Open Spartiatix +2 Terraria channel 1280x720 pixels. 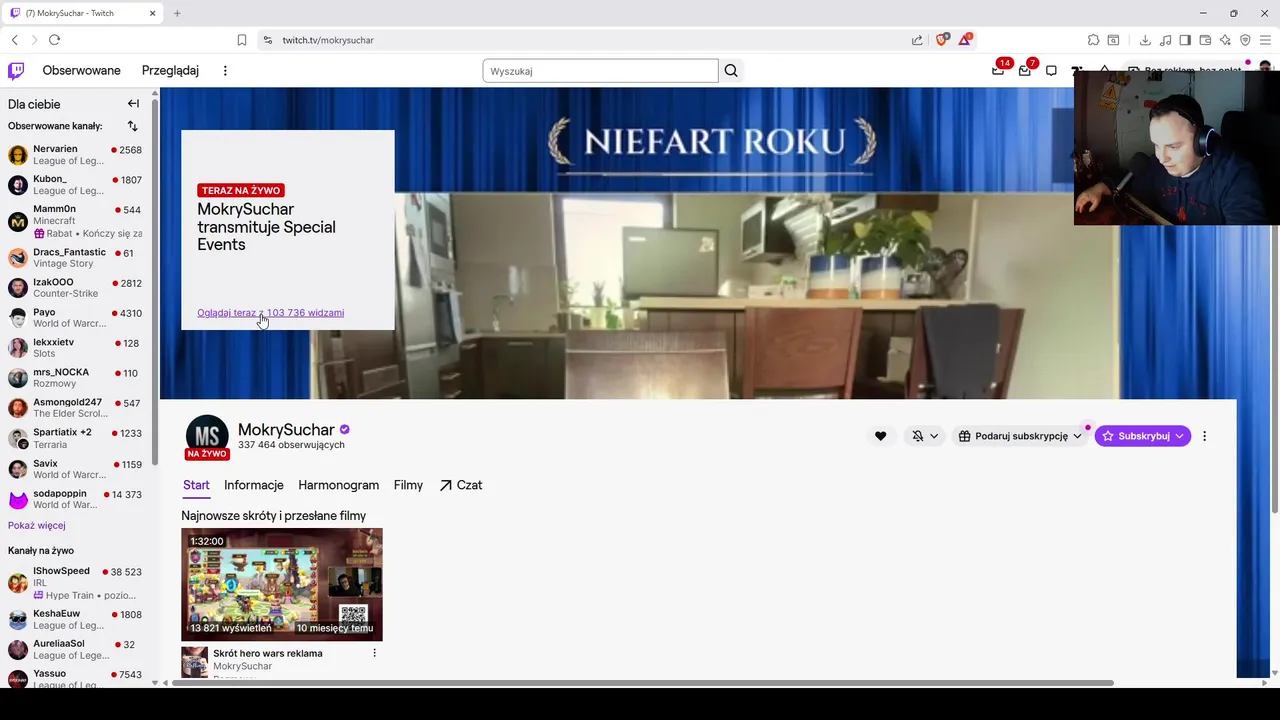click(76, 438)
